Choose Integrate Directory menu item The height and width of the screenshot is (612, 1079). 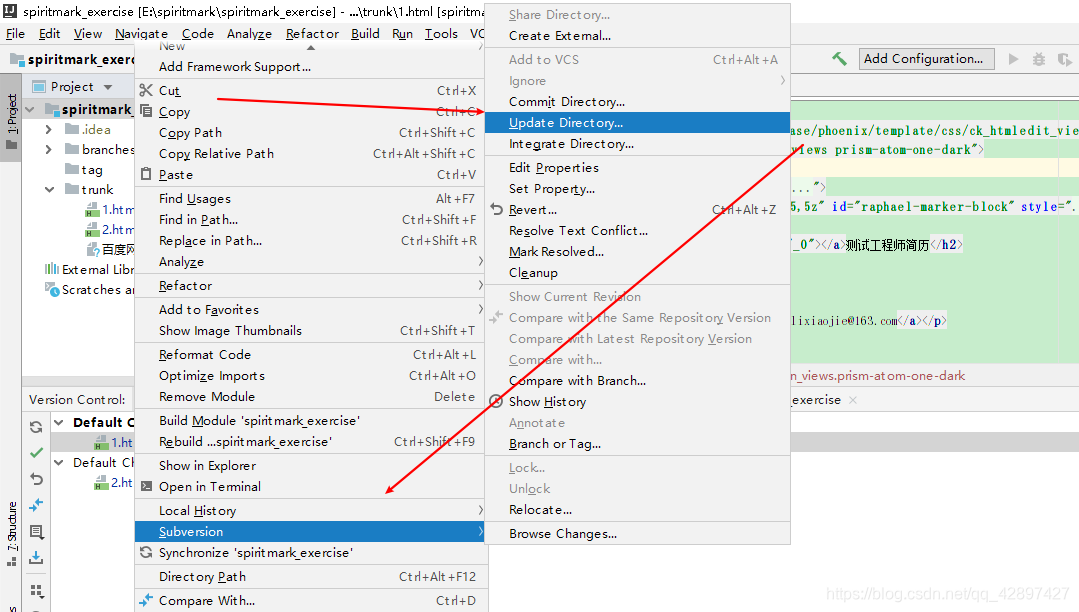(637, 144)
